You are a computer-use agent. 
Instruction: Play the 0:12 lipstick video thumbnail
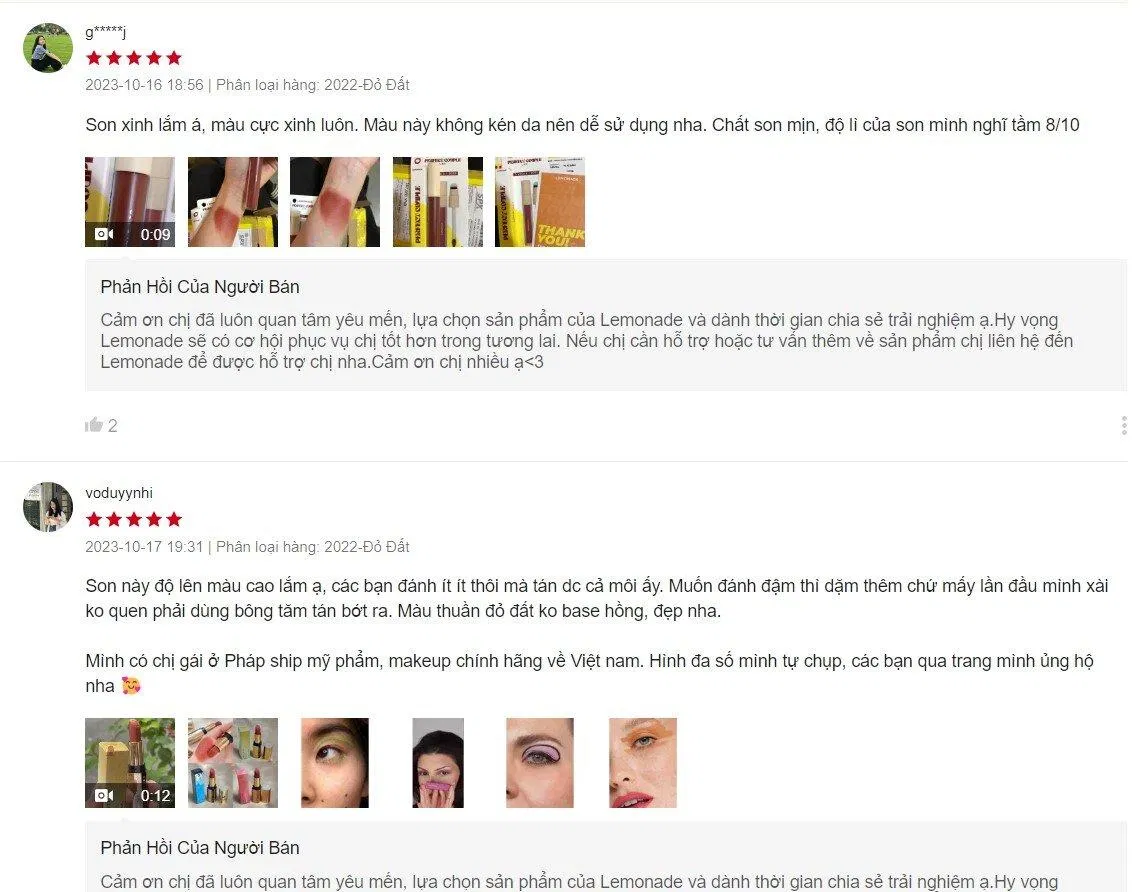(130, 762)
